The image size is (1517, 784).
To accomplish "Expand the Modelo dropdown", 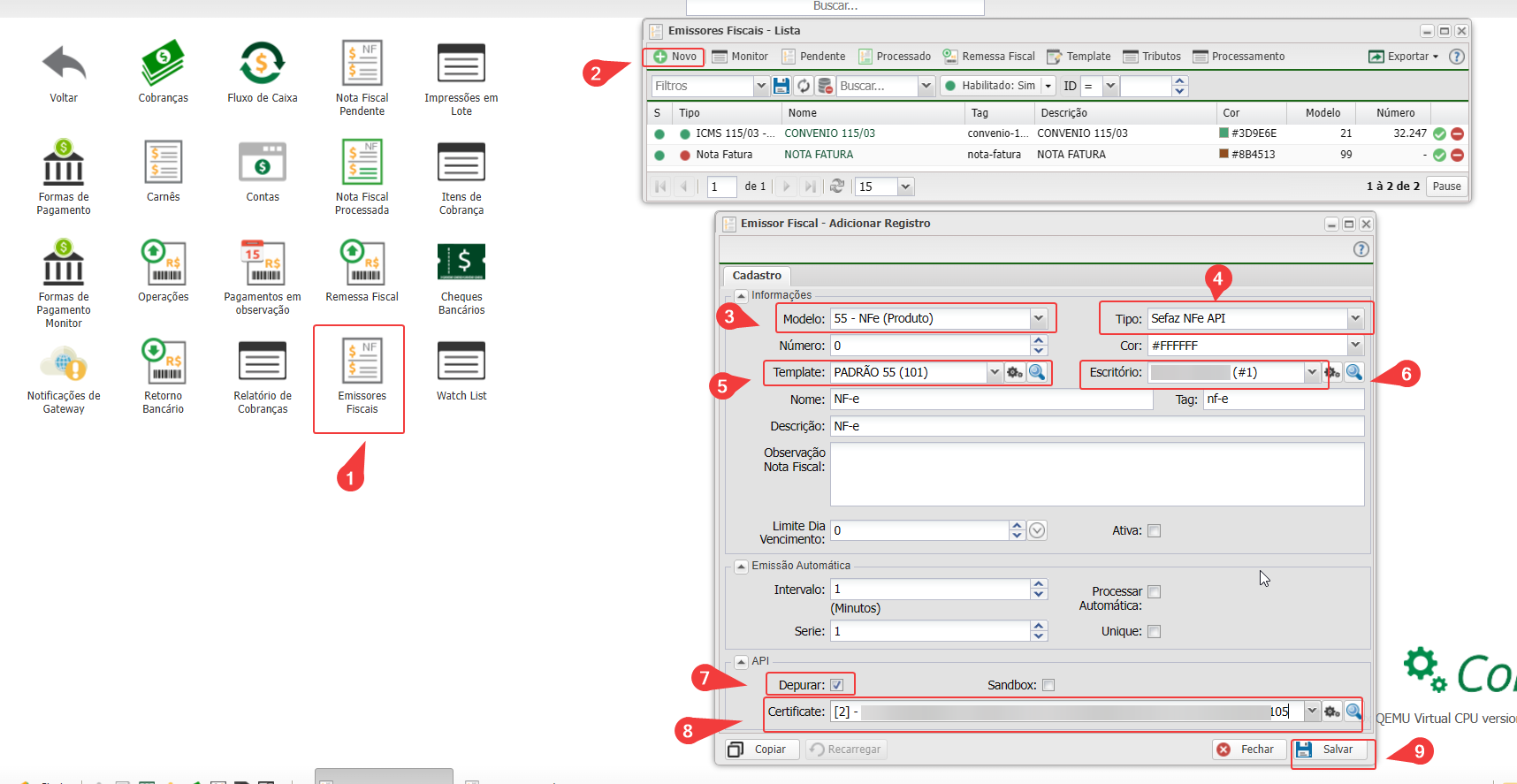I will coord(1039,318).
